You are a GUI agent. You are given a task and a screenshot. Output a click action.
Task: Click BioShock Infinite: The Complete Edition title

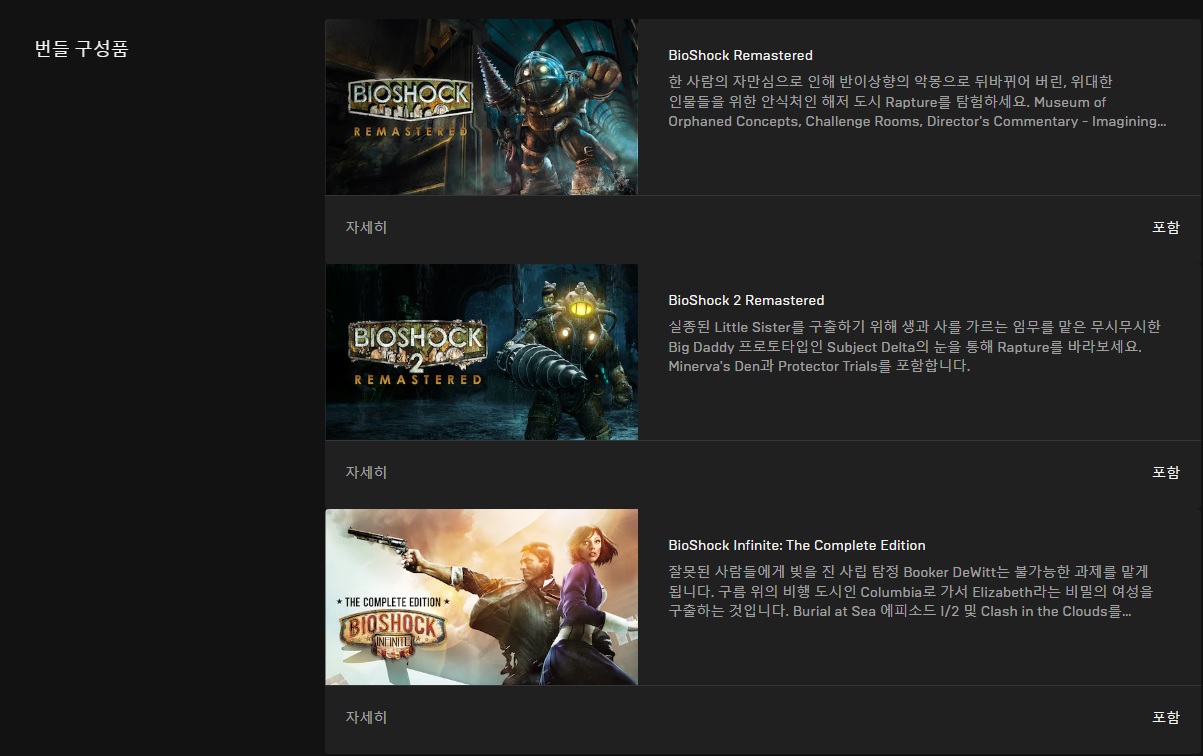pyautogui.click(x=797, y=545)
